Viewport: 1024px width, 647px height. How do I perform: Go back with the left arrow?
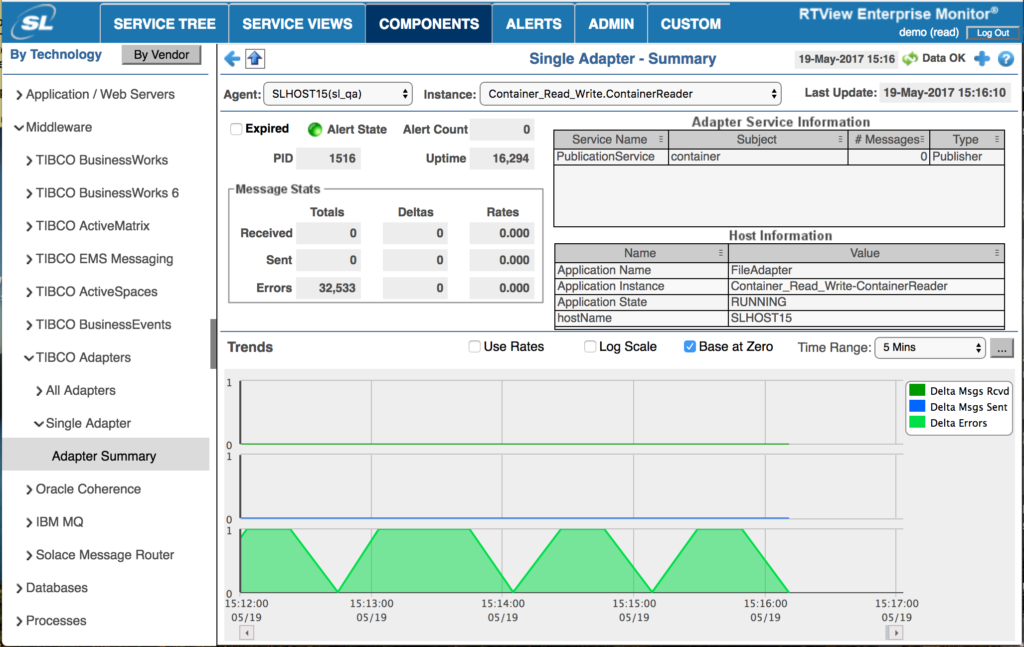(232, 59)
